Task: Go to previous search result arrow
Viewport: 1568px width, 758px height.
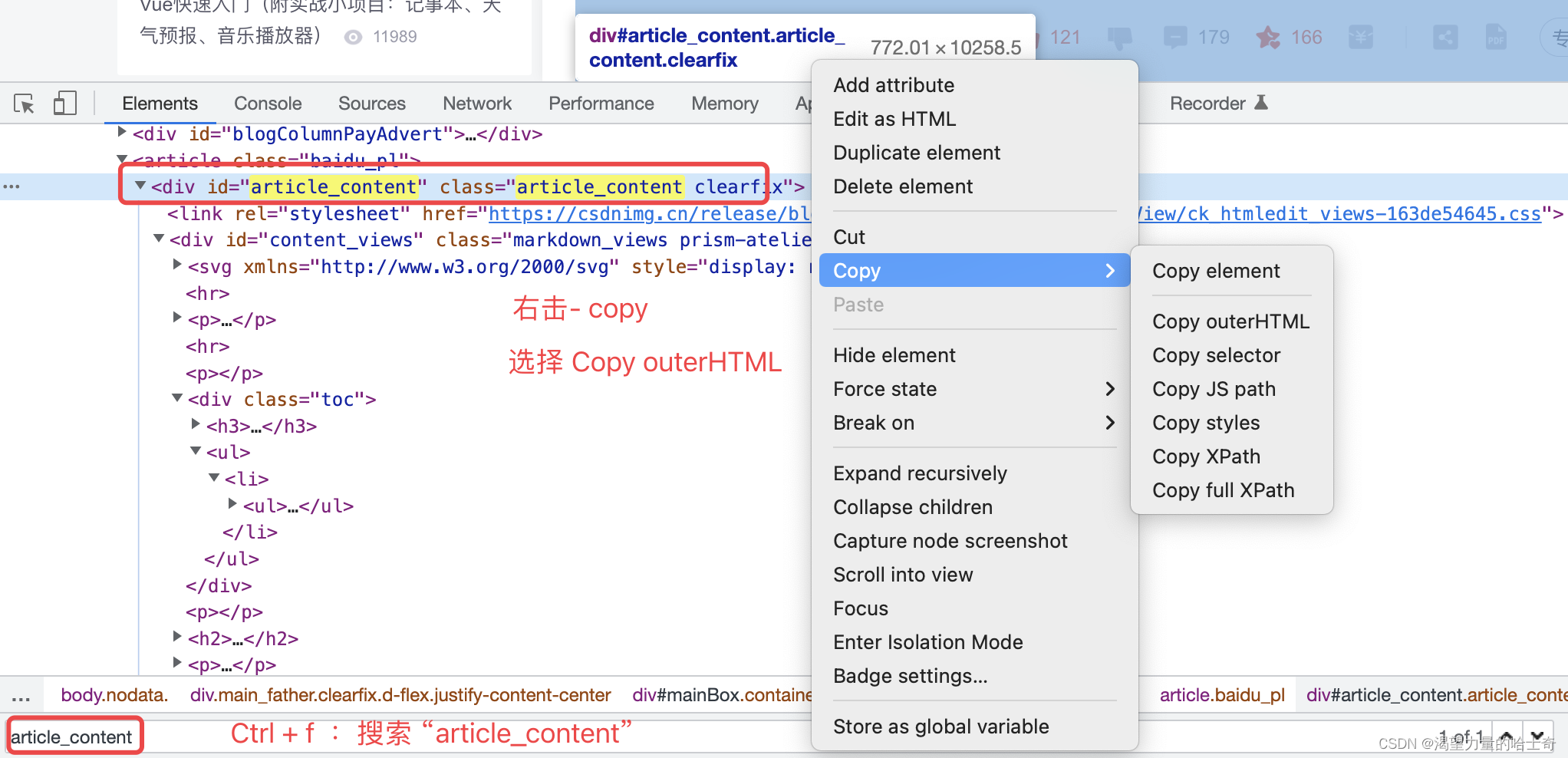Action: pos(1506,737)
